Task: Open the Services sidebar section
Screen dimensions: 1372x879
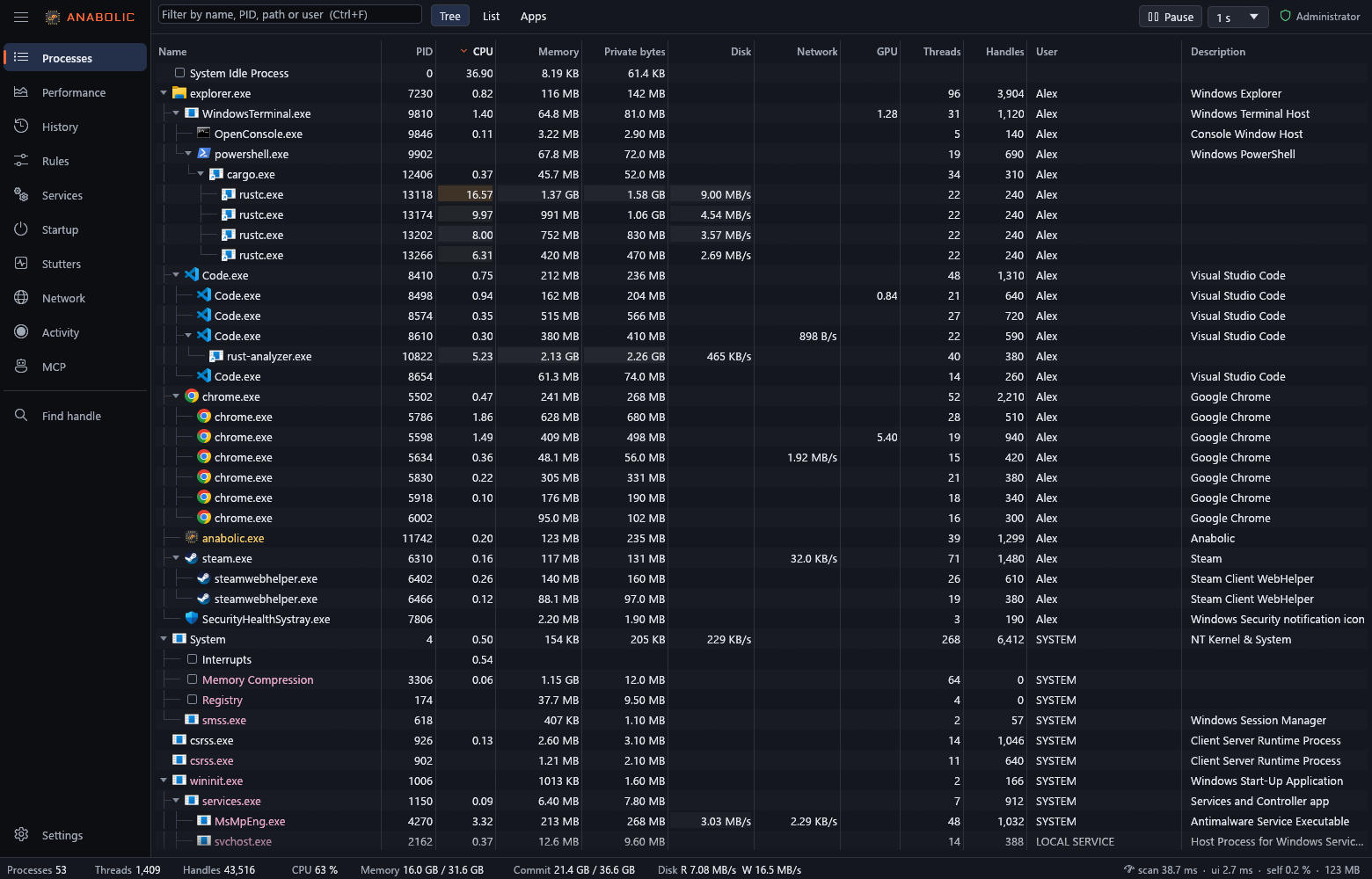Action: pos(75,195)
